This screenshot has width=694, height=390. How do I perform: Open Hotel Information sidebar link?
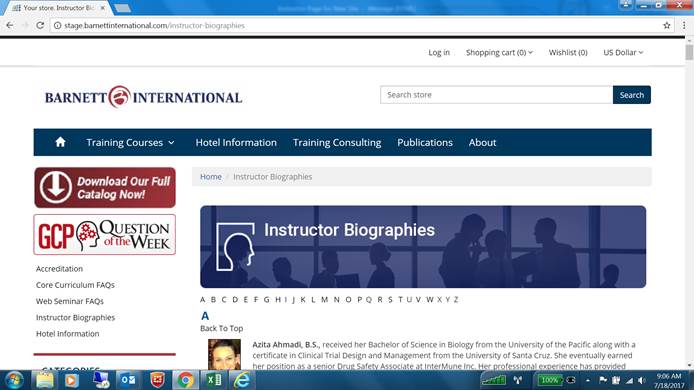68,334
